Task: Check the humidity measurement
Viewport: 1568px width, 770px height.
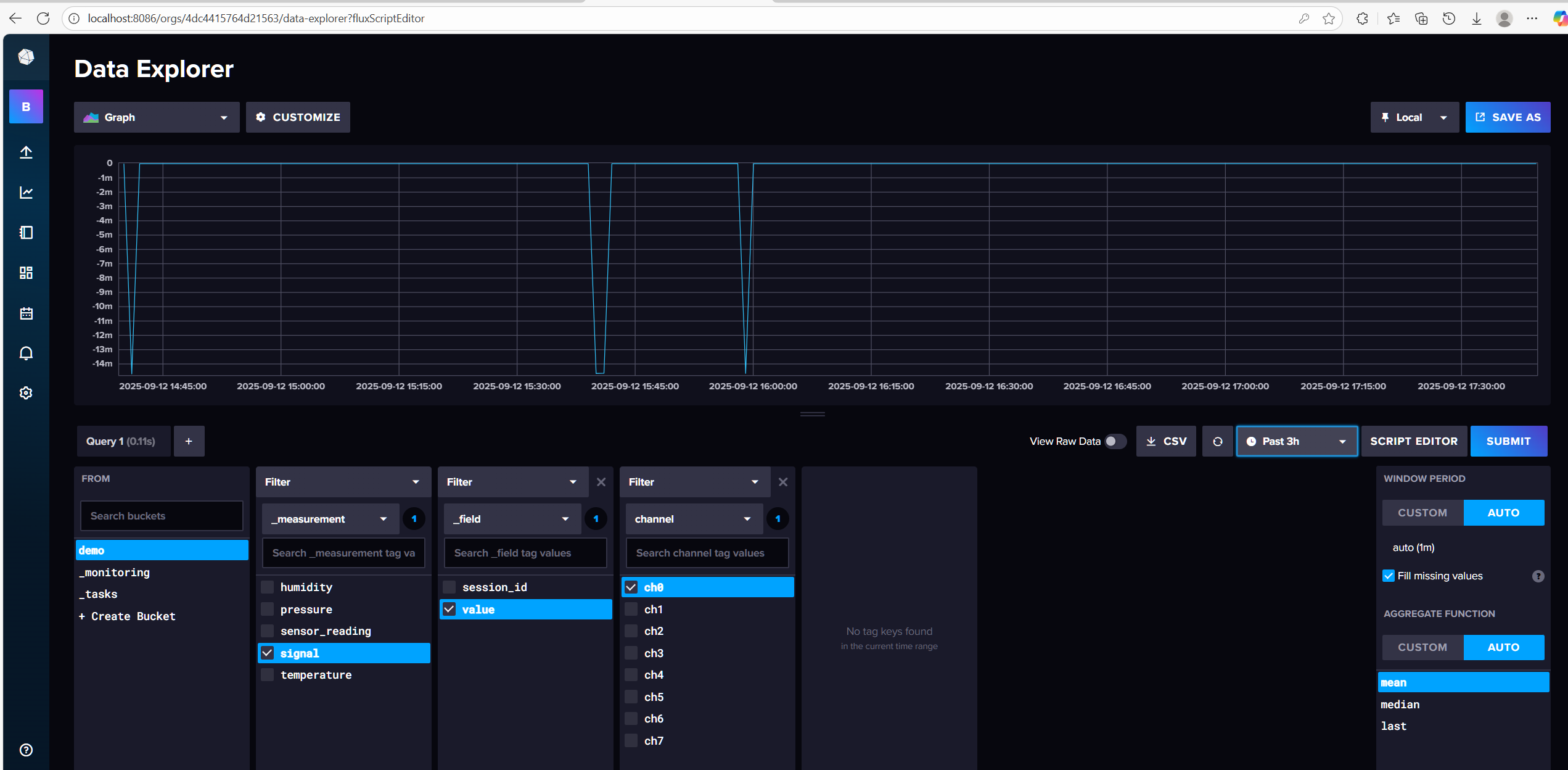Action: coord(268,587)
